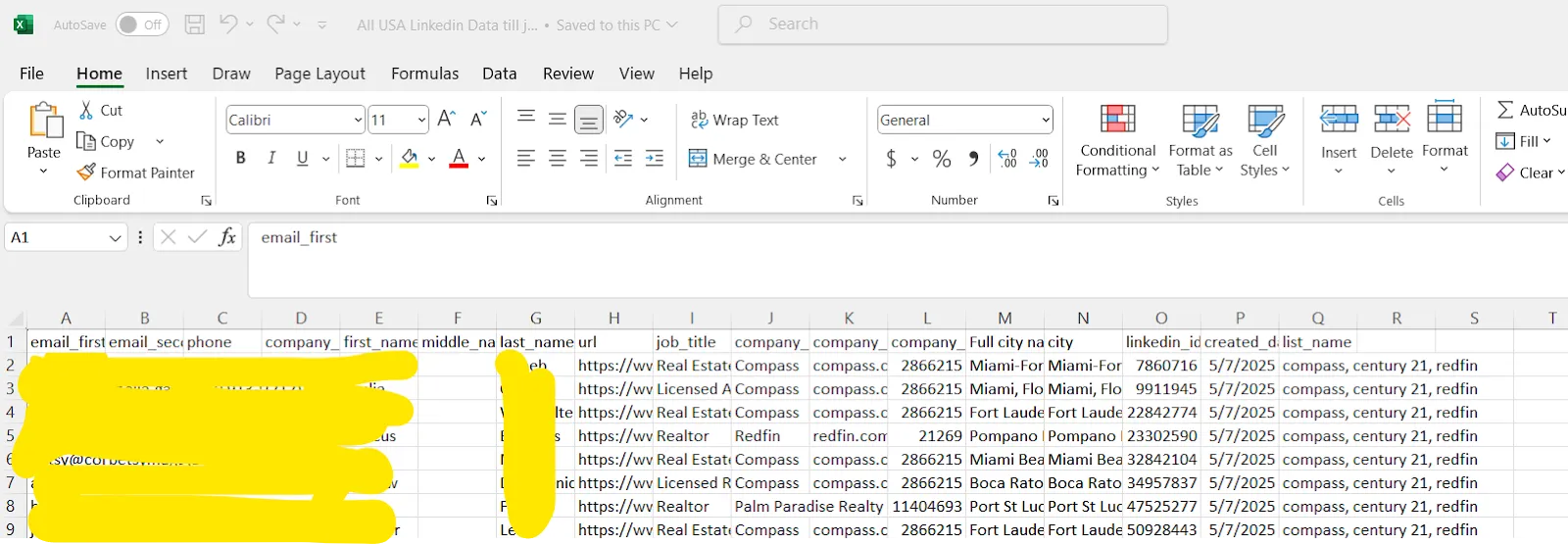
Task: Click the Paste clipboard icon
Action: point(44,122)
